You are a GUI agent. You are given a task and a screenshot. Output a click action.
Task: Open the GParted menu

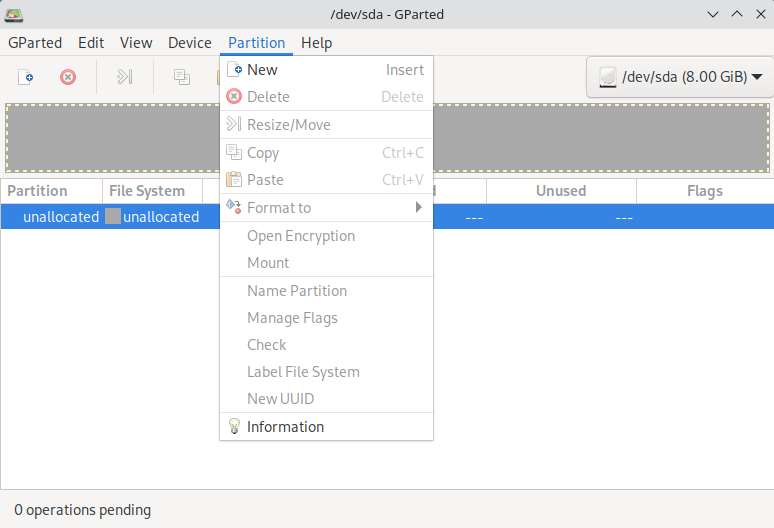pyautogui.click(x=35, y=43)
